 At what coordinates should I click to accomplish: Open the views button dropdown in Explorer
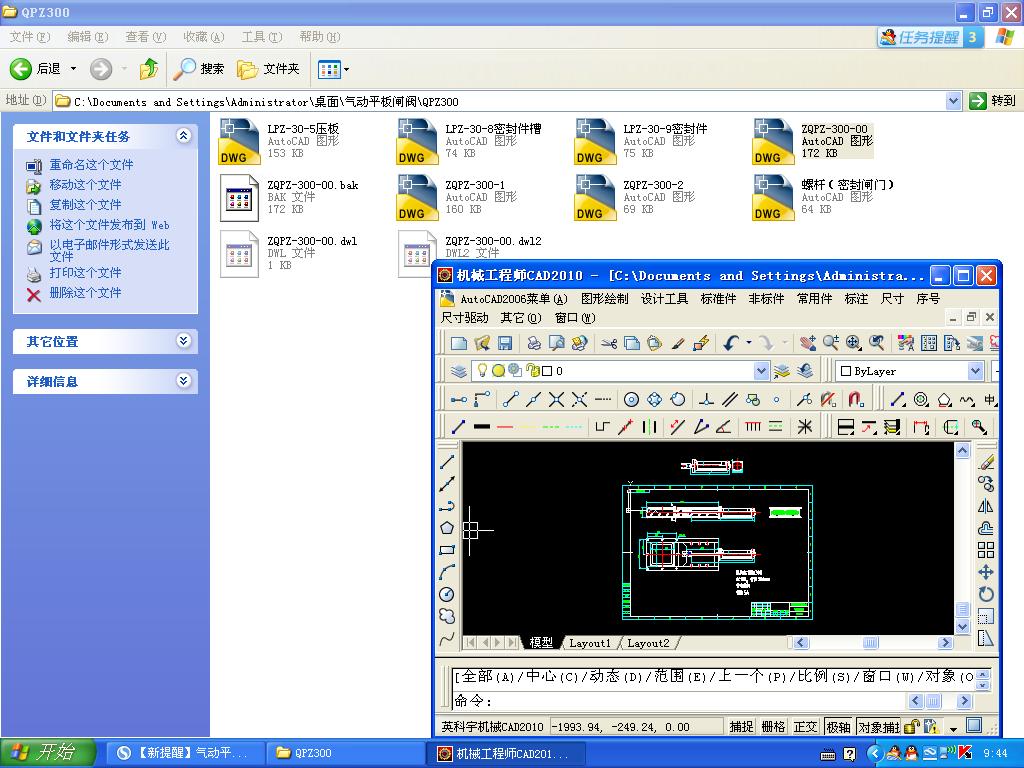346,69
